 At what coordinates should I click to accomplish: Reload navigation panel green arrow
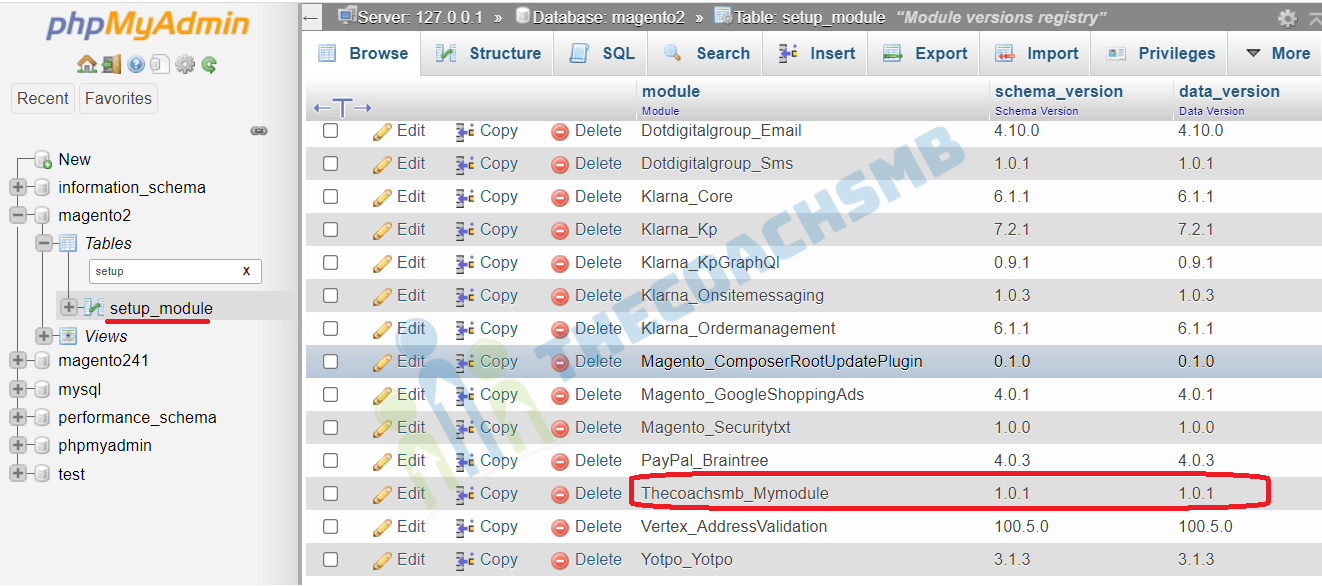point(209,65)
